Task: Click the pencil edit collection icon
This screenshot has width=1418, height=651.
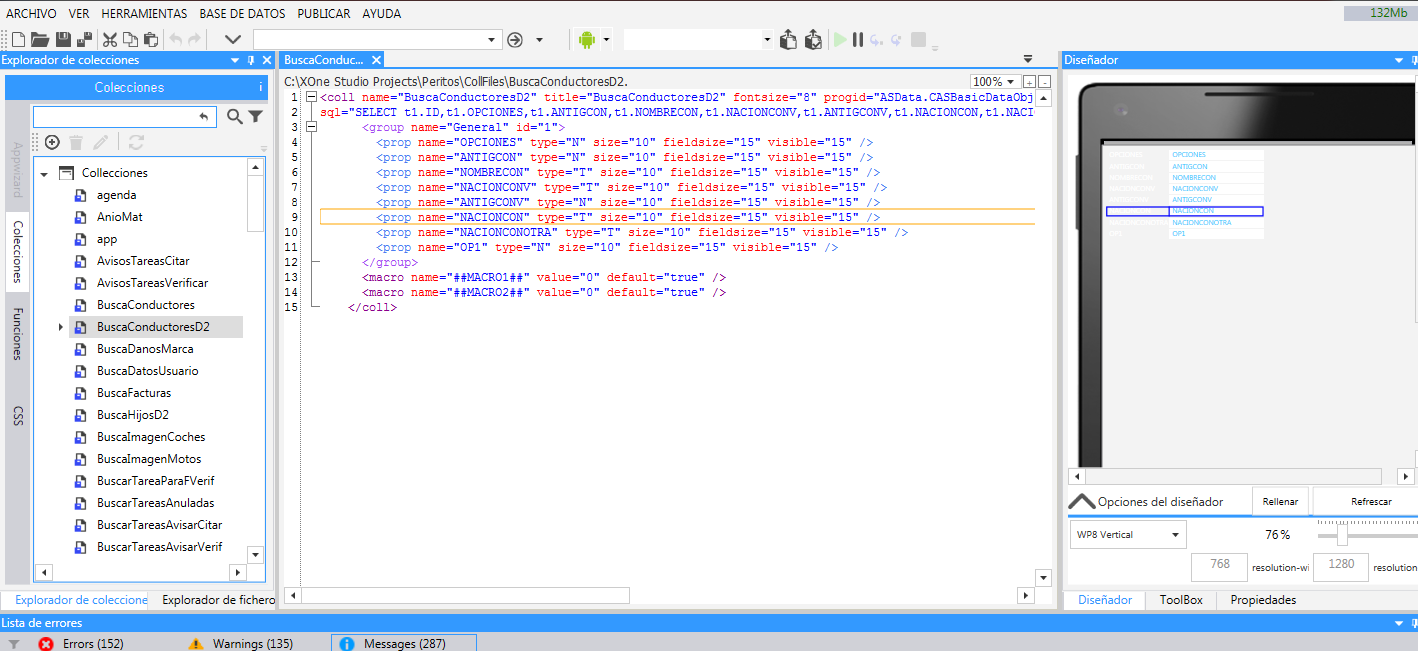Action: coord(102,143)
